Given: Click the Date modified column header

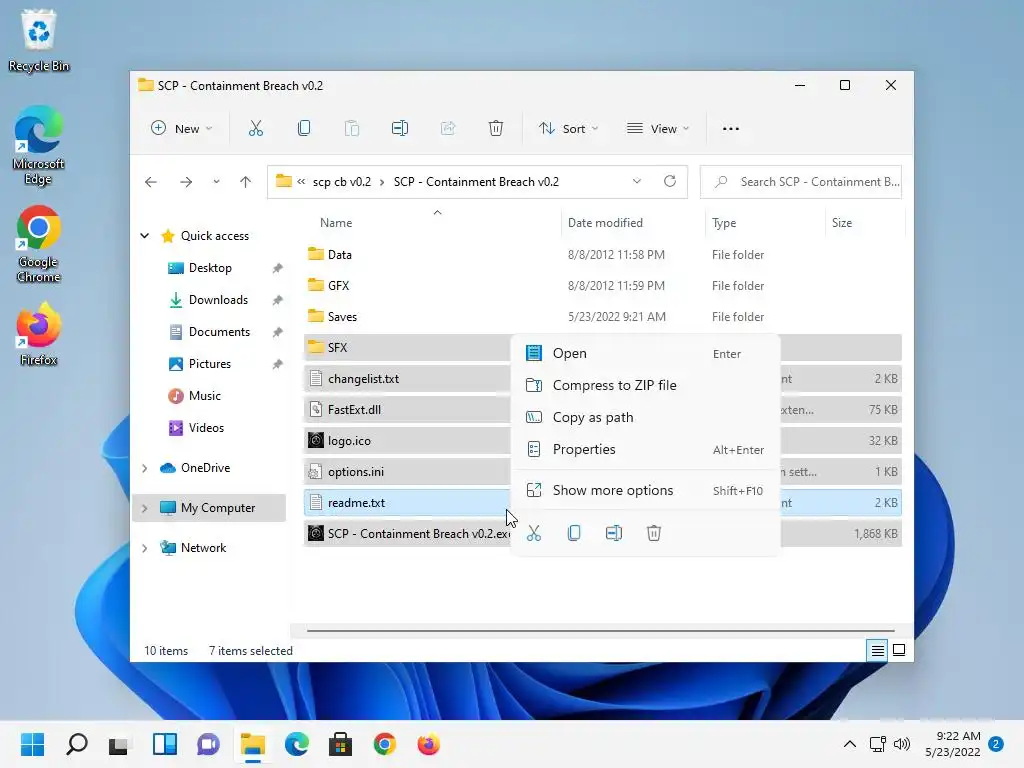Looking at the screenshot, I should click(x=632, y=223).
